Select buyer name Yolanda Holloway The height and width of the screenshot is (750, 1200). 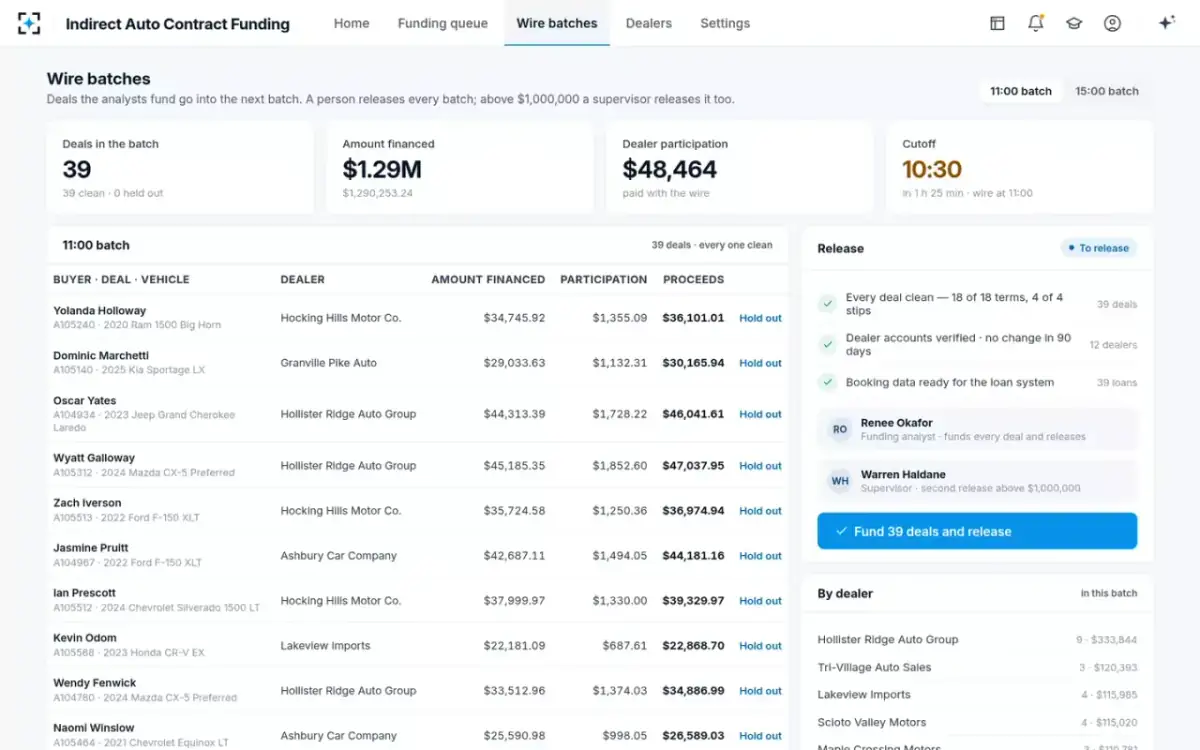(100, 311)
